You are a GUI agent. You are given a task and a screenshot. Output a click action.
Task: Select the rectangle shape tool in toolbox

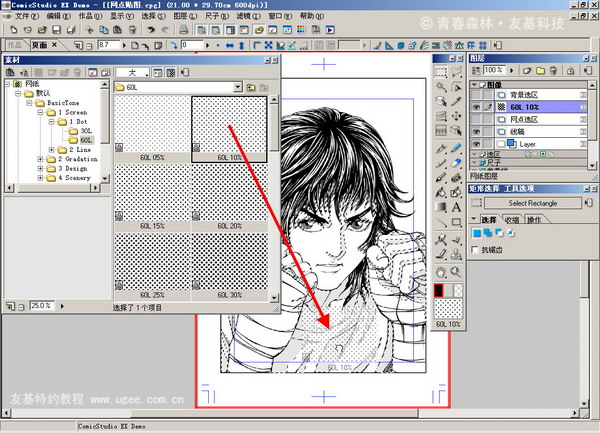coord(456,222)
